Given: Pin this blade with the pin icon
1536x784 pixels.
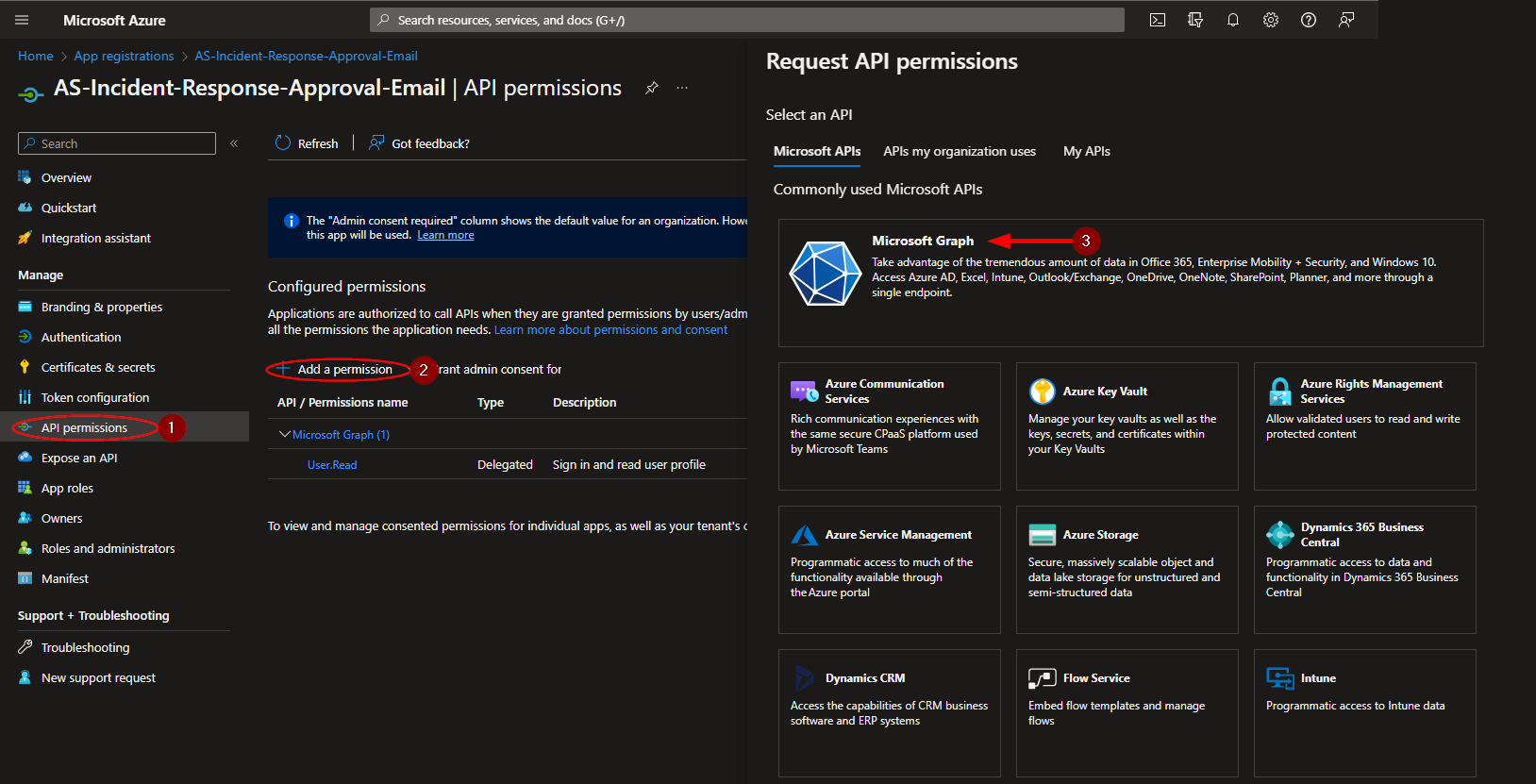Looking at the screenshot, I should point(651,88).
